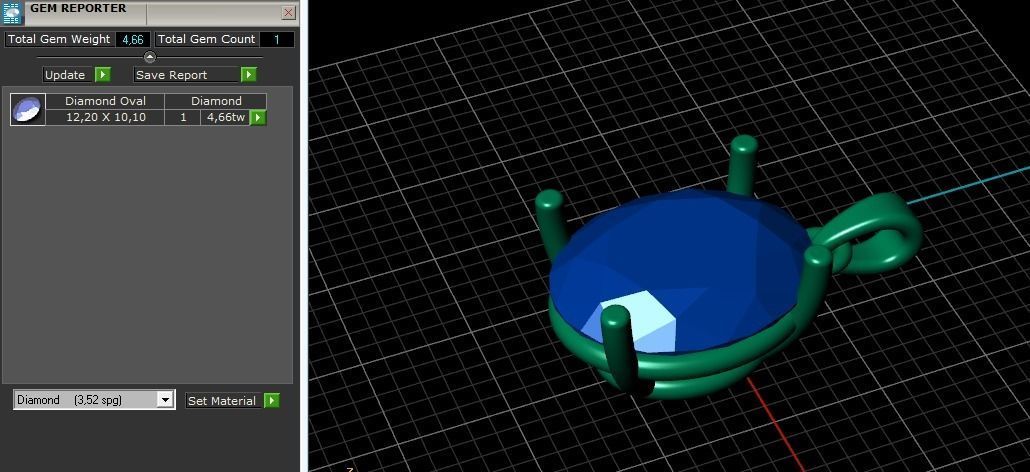The image size is (1030, 472).
Task: Select the oval gem thumbnail
Action: 28,109
